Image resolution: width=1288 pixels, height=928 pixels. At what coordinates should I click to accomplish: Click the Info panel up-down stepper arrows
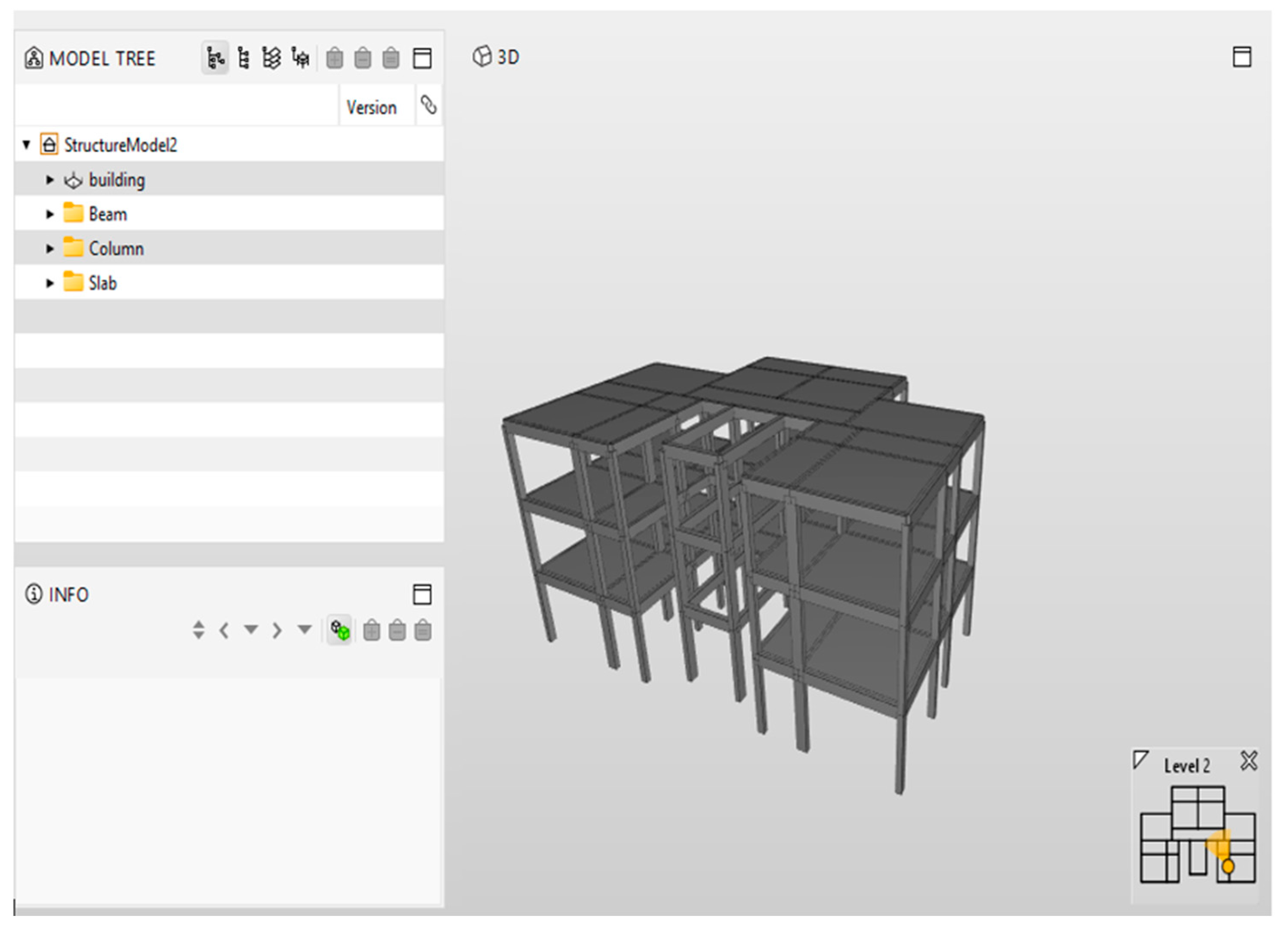click(198, 630)
